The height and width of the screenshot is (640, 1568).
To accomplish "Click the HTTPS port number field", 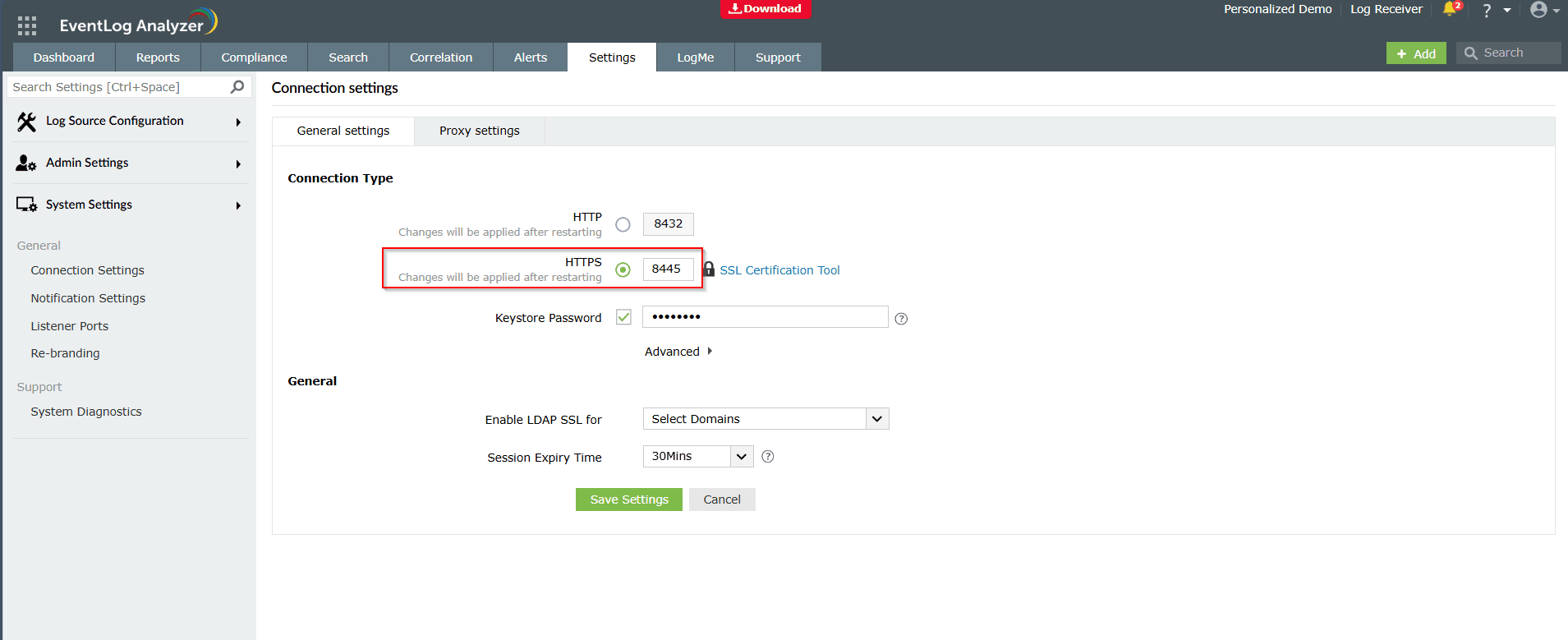I will 667,269.
